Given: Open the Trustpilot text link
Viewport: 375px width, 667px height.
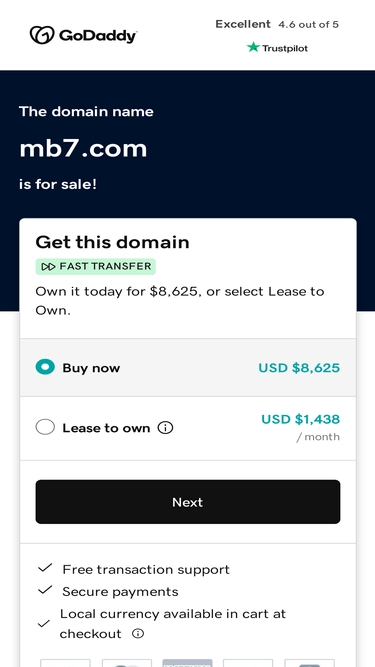Looking at the screenshot, I should point(284,48).
